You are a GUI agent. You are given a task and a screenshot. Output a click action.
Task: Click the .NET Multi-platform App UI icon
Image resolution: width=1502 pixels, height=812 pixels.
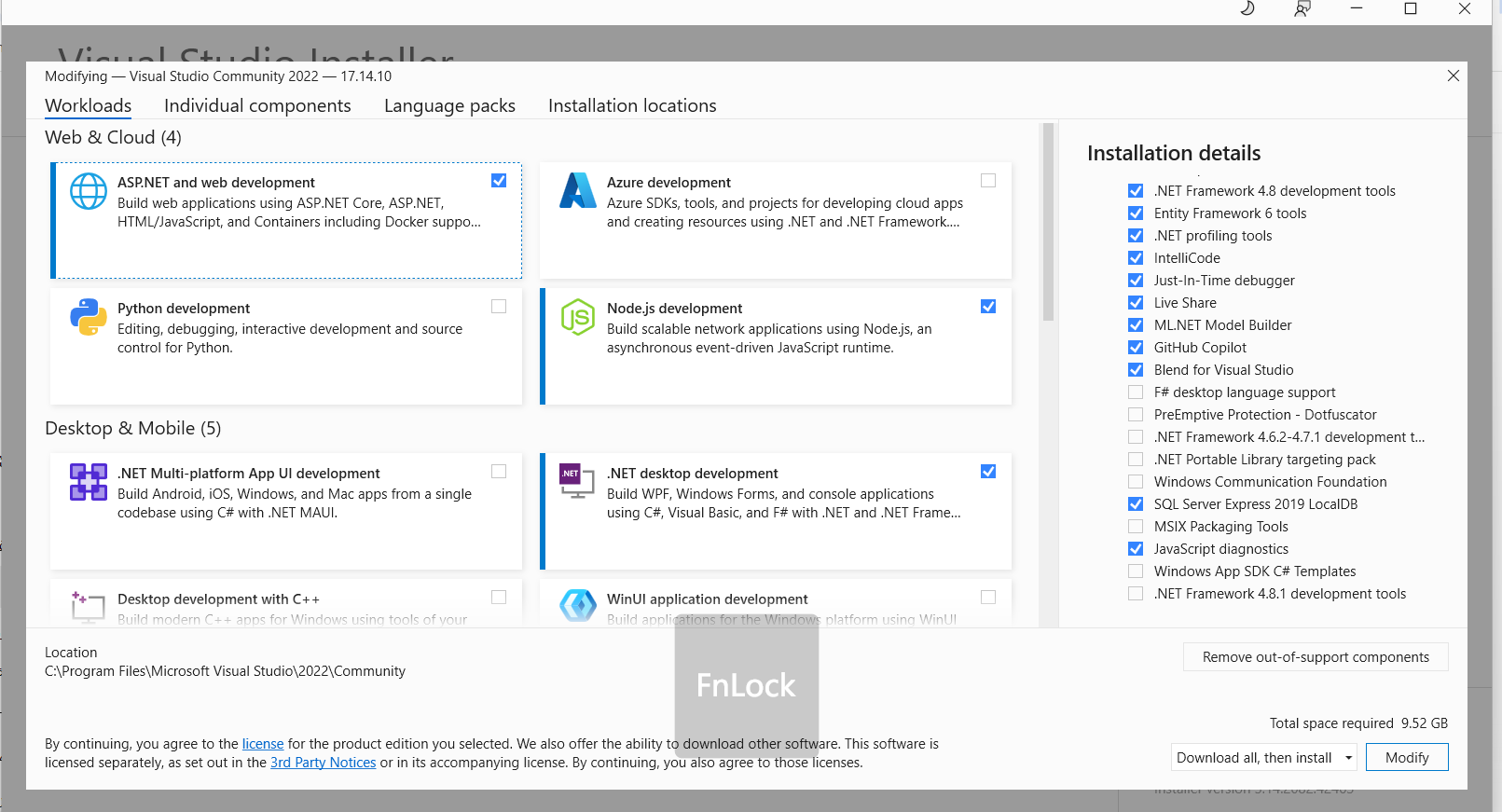89,482
